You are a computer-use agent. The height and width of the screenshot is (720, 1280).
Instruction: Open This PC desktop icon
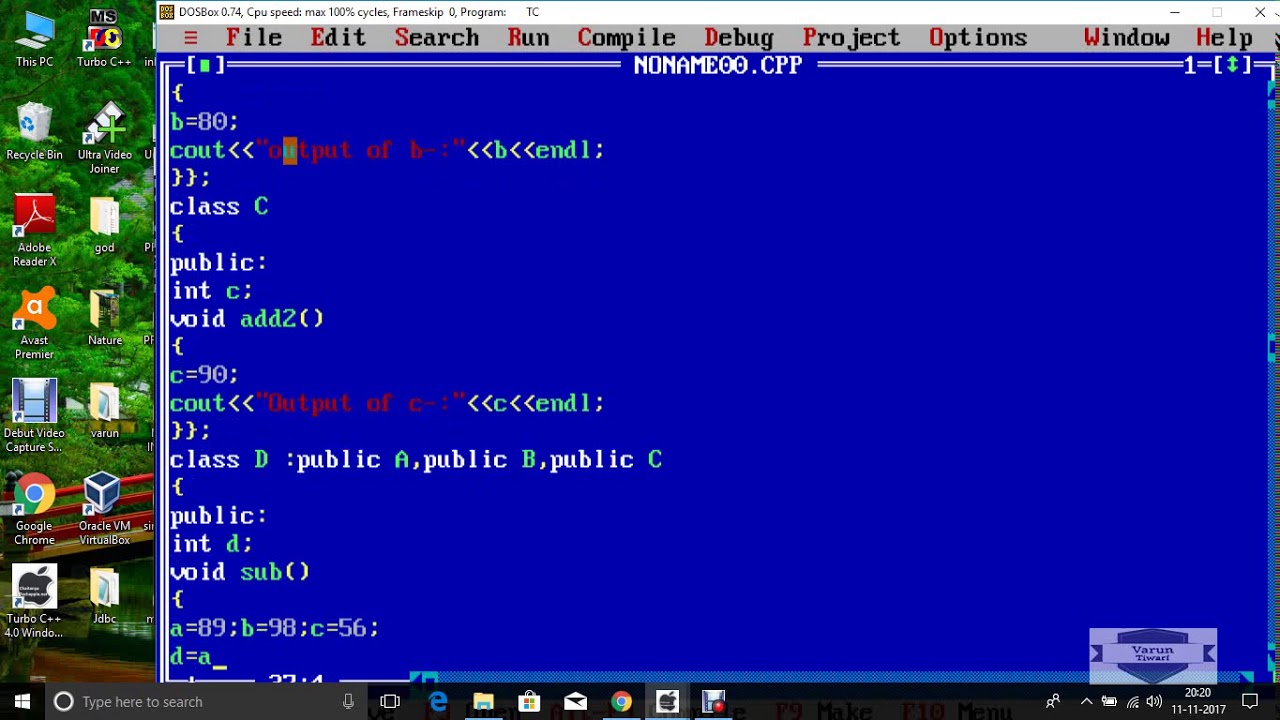34,40
